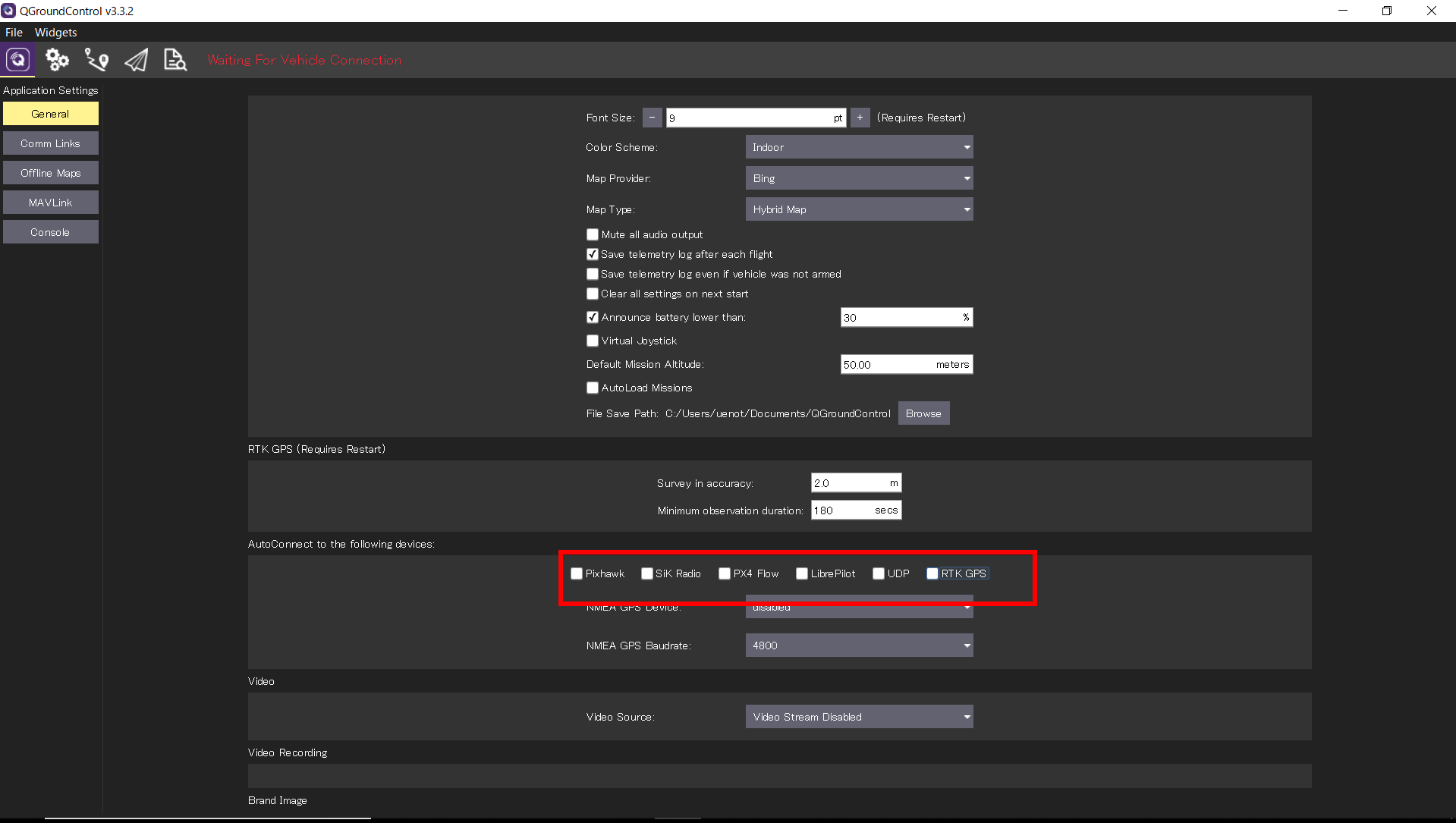Image resolution: width=1456 pixels, height=823 pixels.
Task: Expand the Color Scheme dropdown
Action: [x=859, y=147]
